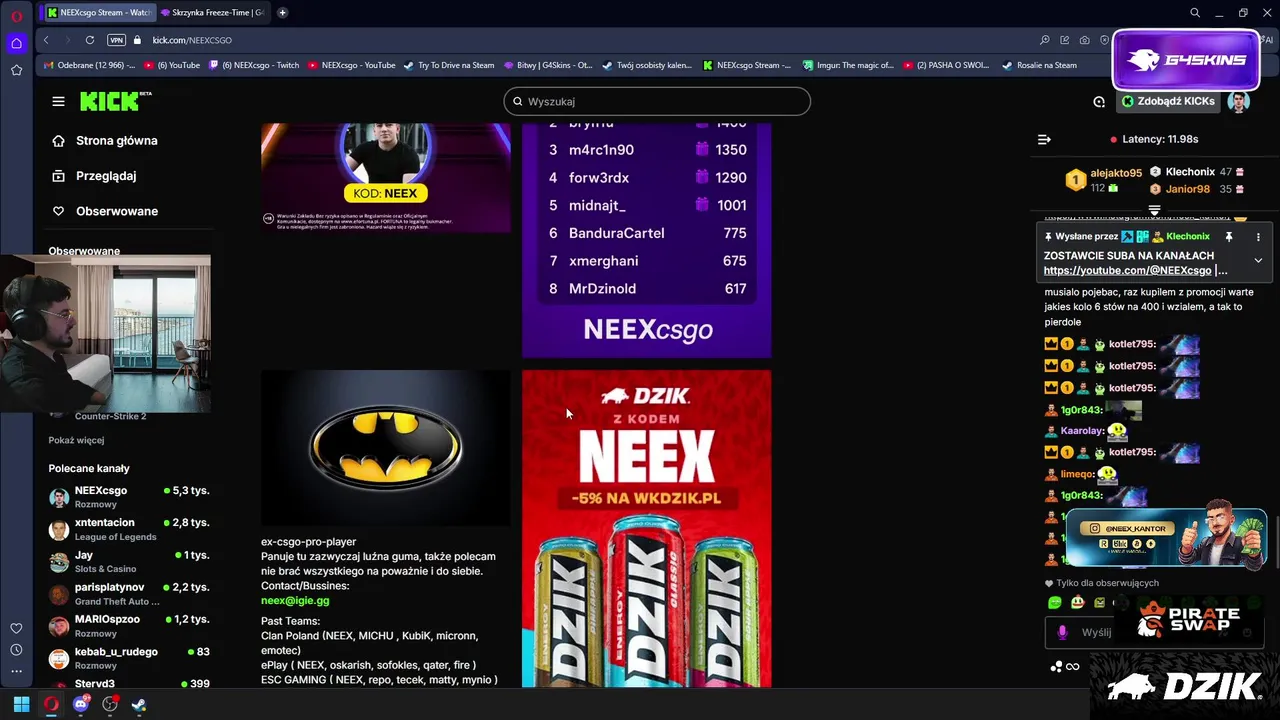Click the Zdobądź KICKs button

pyautogui.click(x=1168, y=101)
